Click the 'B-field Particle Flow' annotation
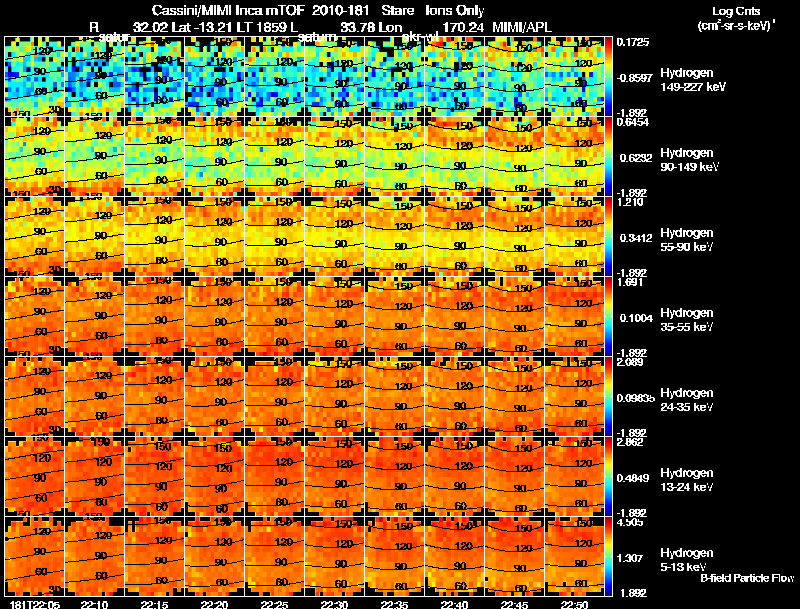The height and width of the screenshot is (609, 800). pyautogui.click(x=747, y=578)
